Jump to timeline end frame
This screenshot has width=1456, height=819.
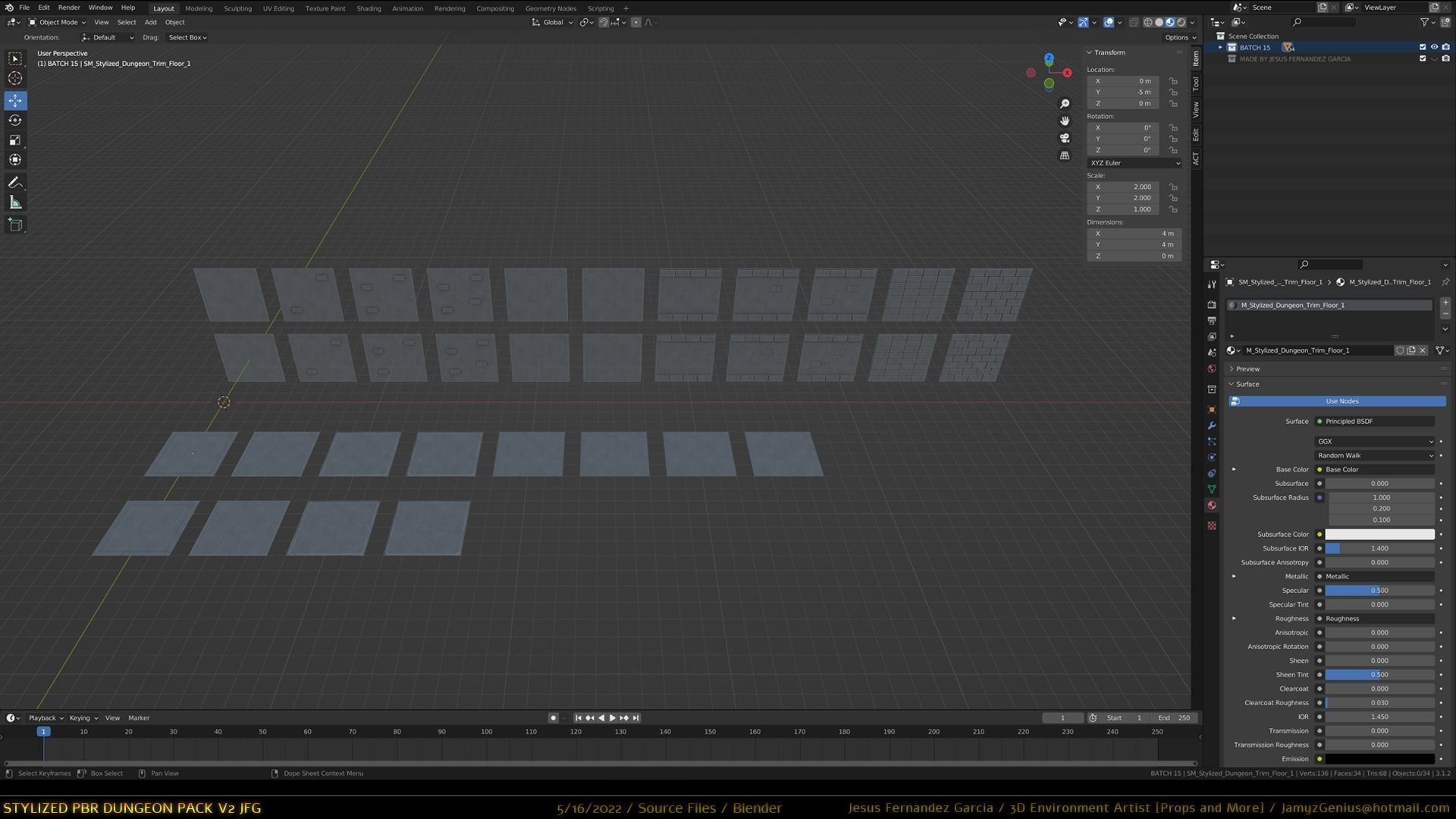(636, 718)
